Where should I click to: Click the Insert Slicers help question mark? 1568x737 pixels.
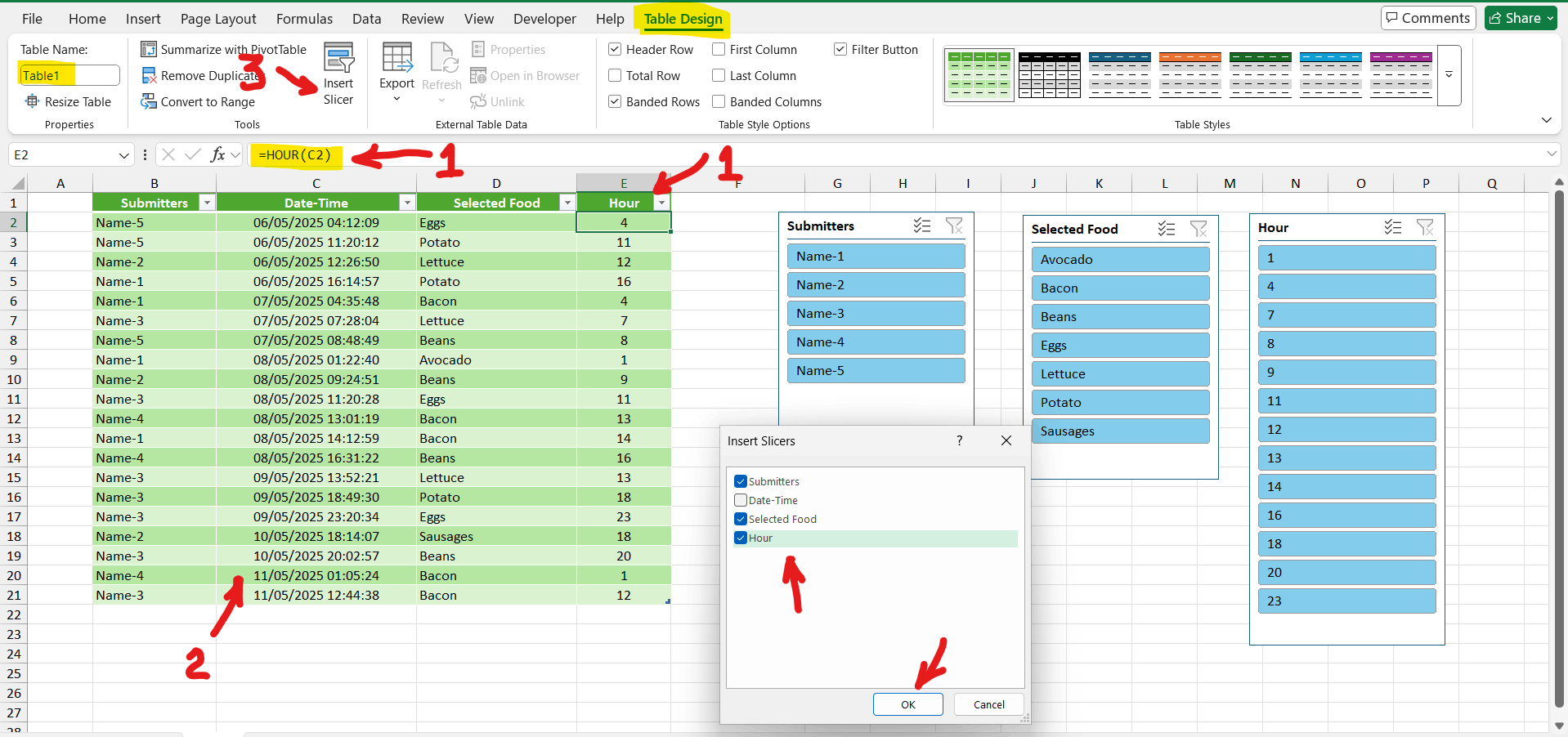(960, 440)
